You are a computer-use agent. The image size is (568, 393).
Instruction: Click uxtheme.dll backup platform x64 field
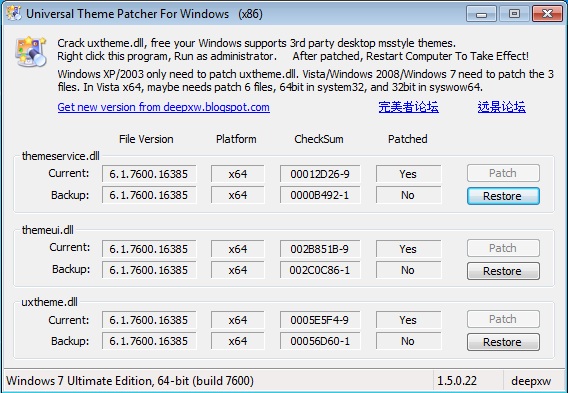[x=238, y=341]
